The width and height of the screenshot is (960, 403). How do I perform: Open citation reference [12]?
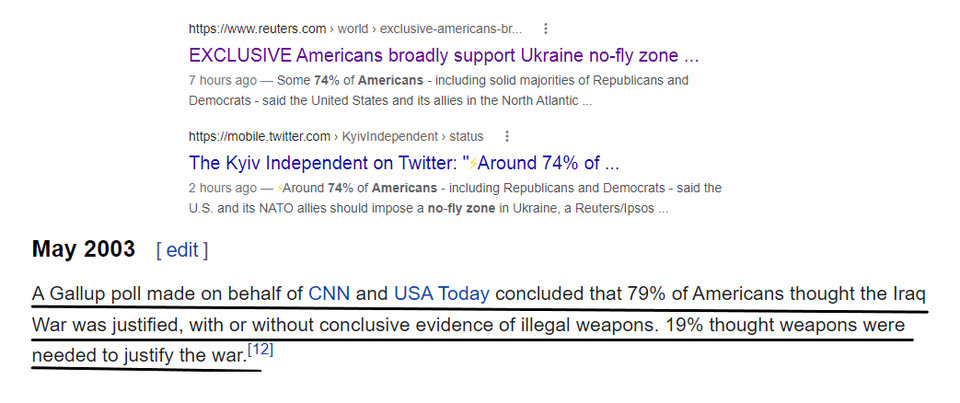tap(260, 350)
